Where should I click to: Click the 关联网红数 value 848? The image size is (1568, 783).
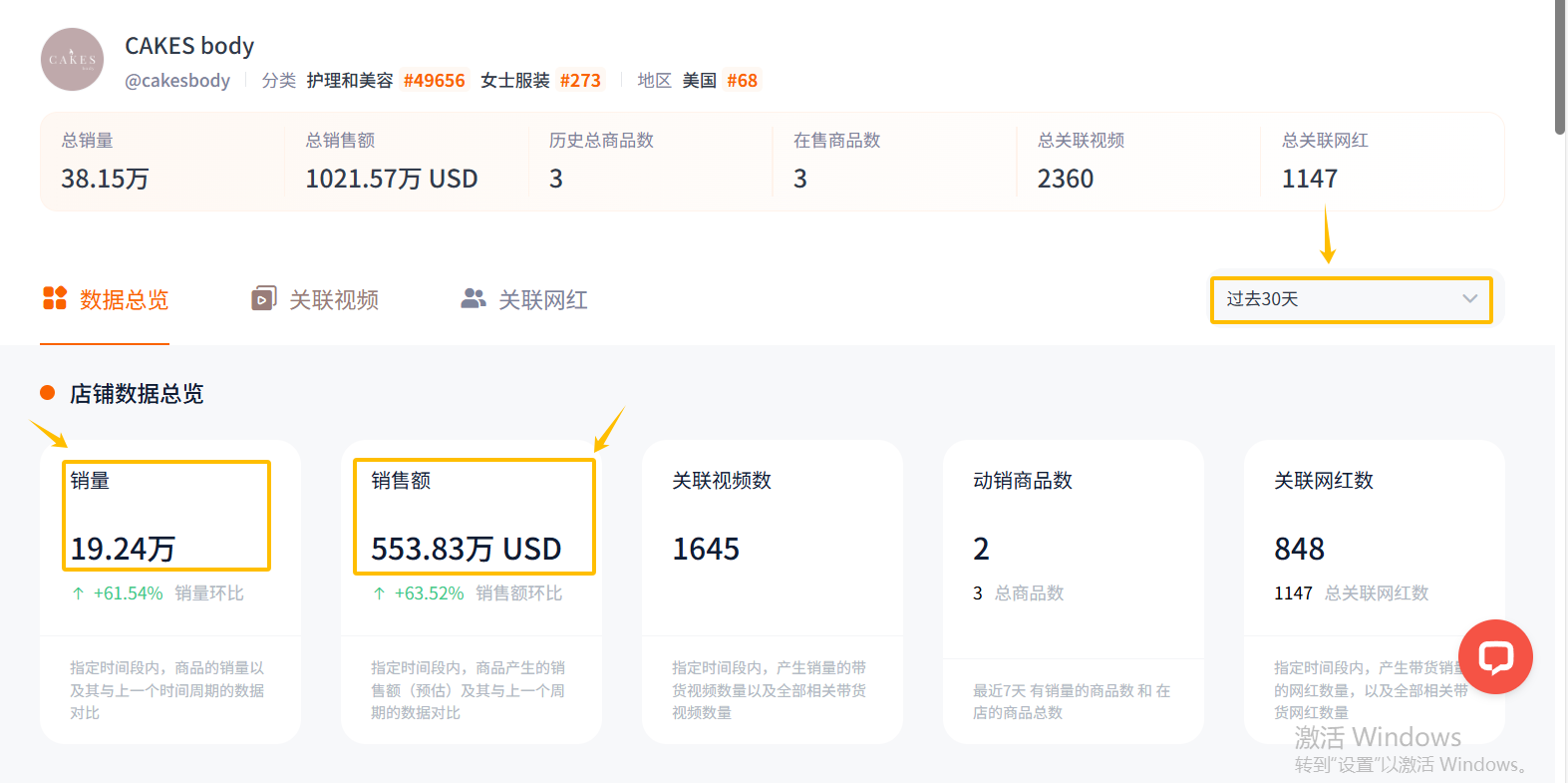pyautogui.click(x=1300, y=549)
